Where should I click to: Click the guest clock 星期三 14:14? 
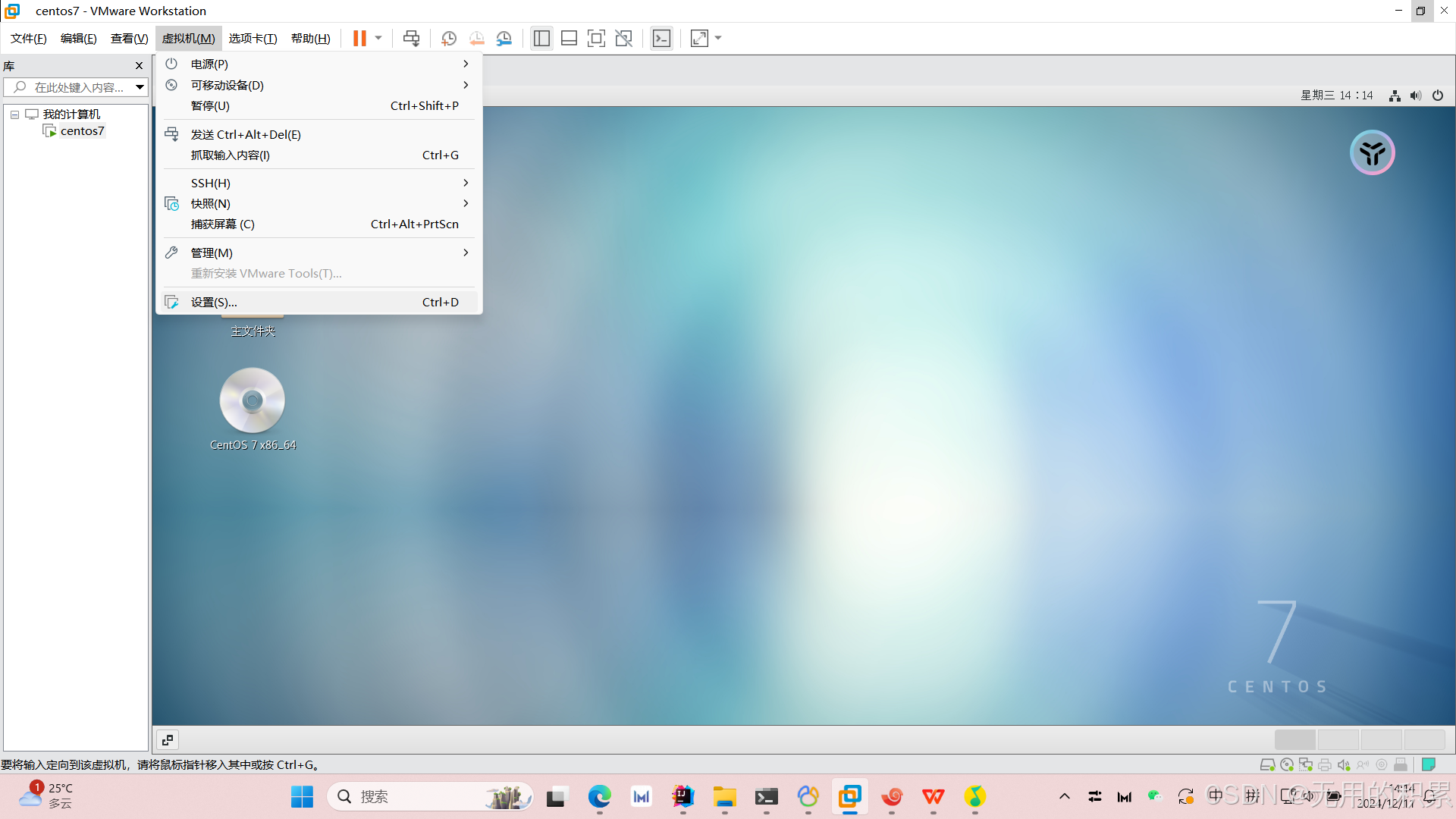click(x=1337, y=96)
